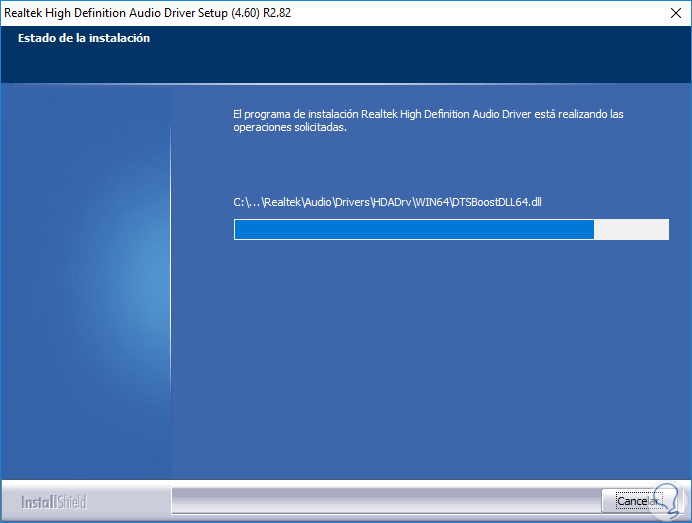Click the installation progress bar
Image resolution: width=692 pixels, height=523 pixels.
pos(451,230)
